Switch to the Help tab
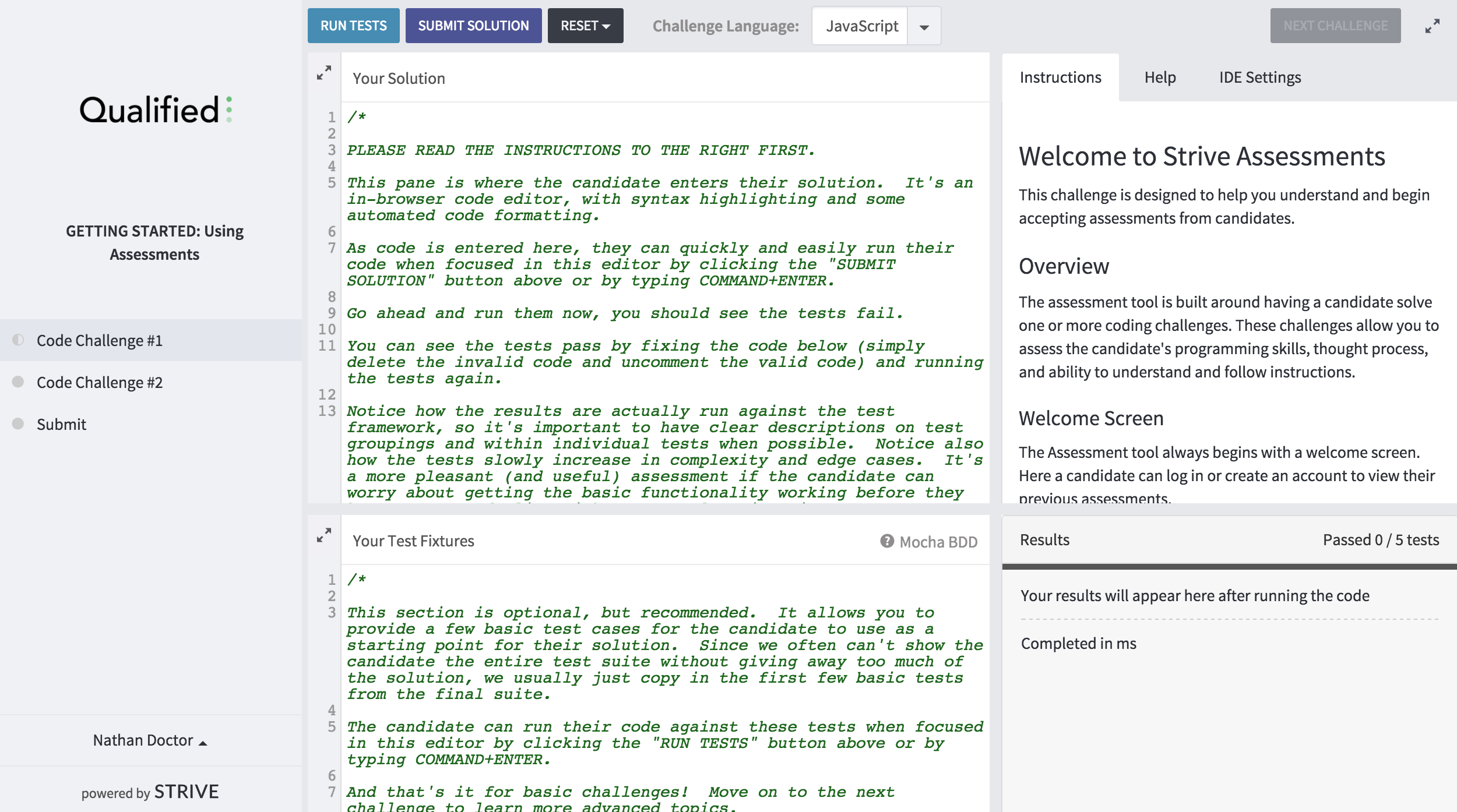 1160,77
